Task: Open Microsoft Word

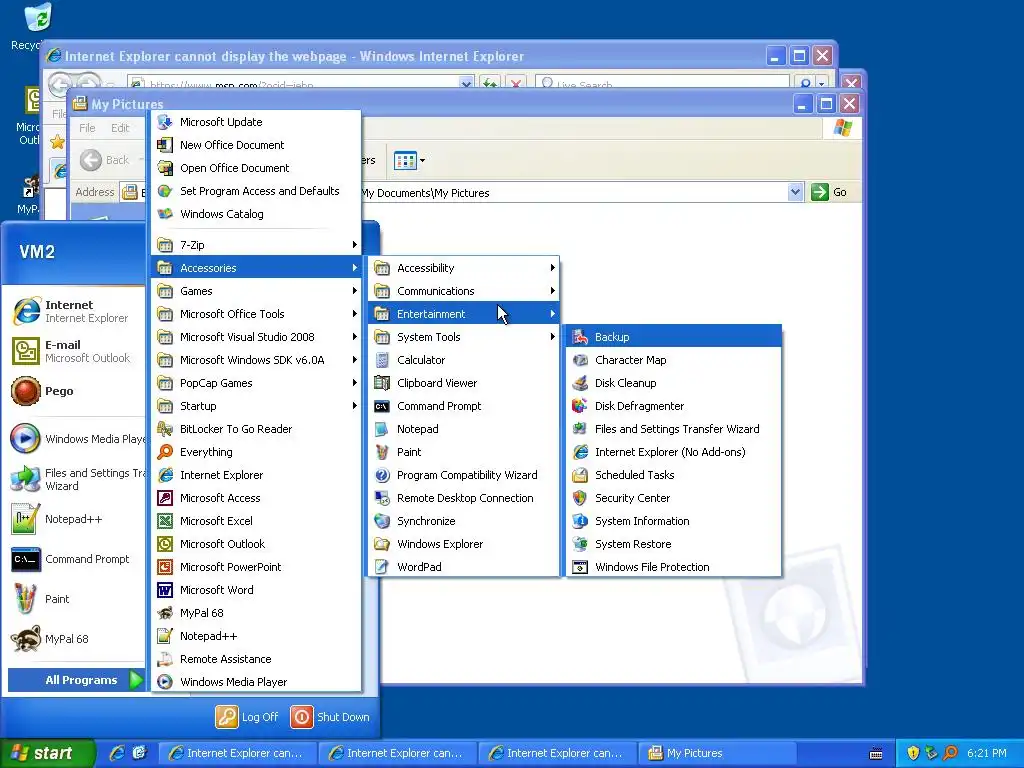Action: (256, 590)
